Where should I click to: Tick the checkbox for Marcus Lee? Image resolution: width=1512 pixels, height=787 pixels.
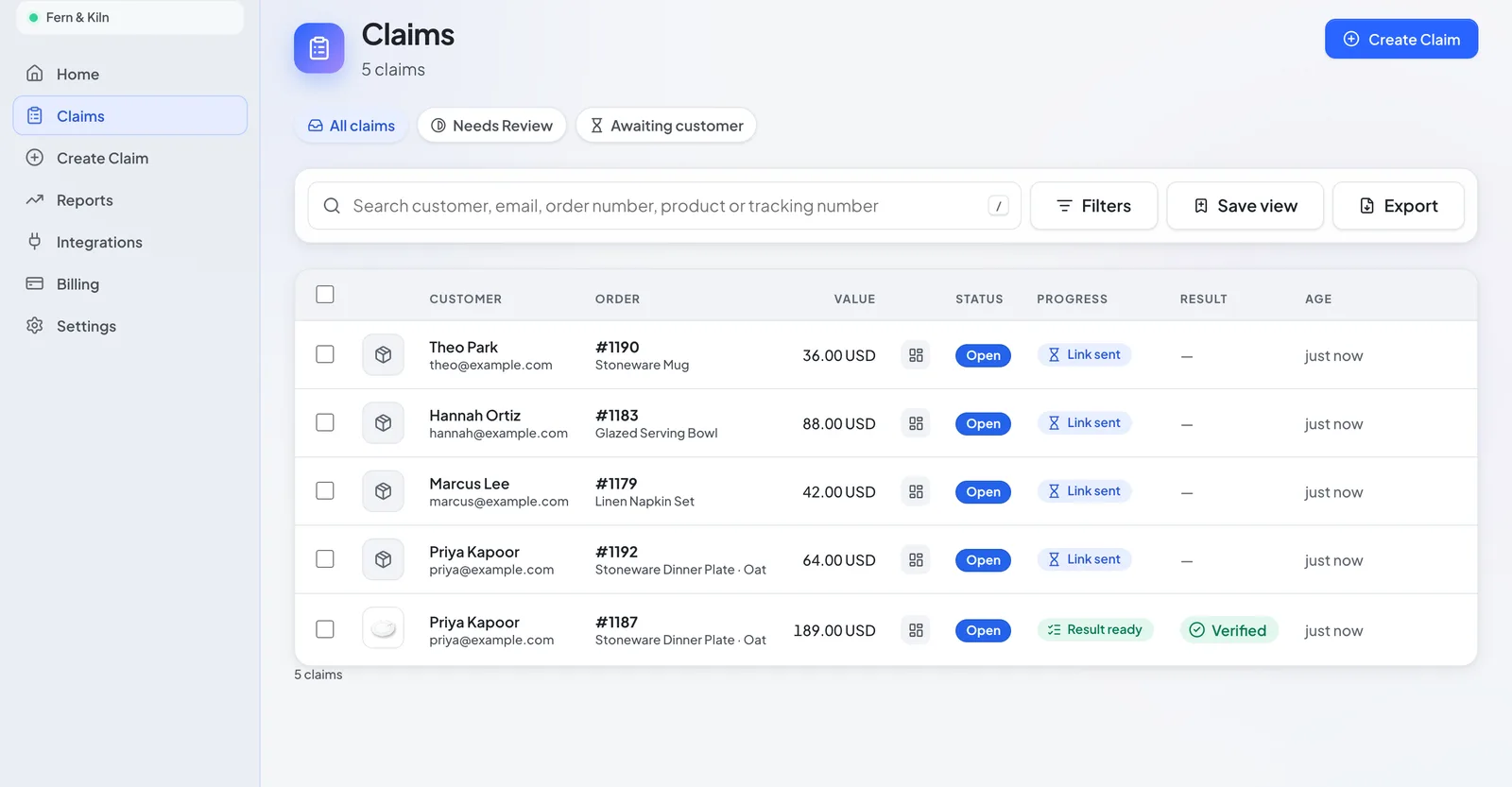(325, 490)
